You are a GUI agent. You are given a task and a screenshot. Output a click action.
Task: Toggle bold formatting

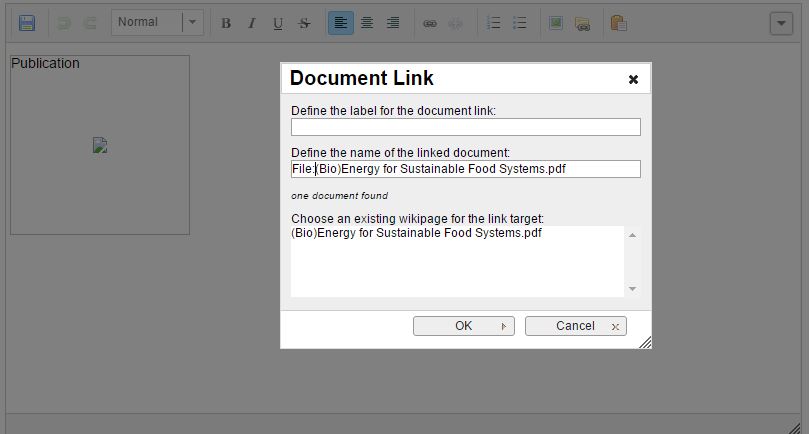(226, 23)
